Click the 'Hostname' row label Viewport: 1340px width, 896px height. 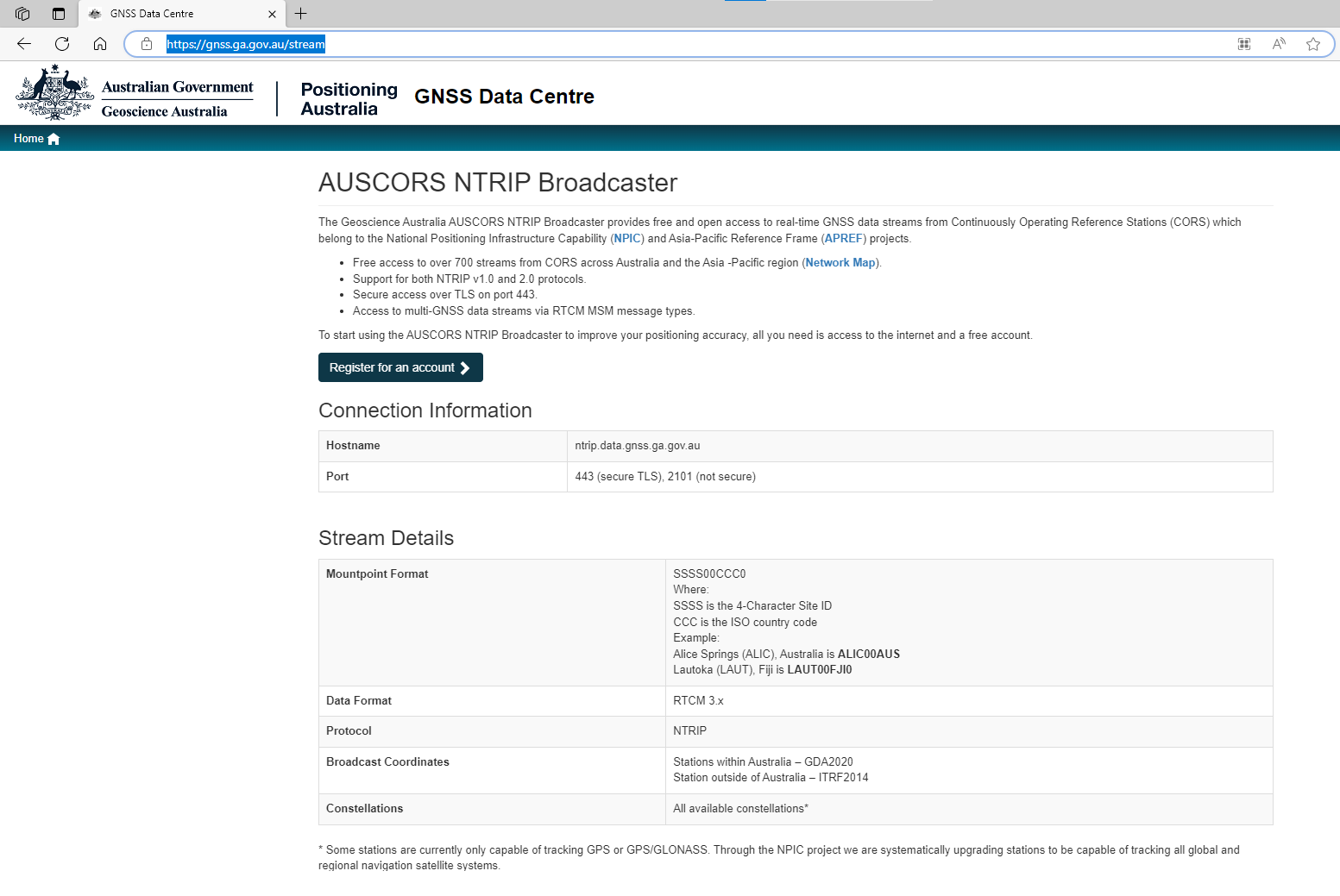(x=353, y=446)
